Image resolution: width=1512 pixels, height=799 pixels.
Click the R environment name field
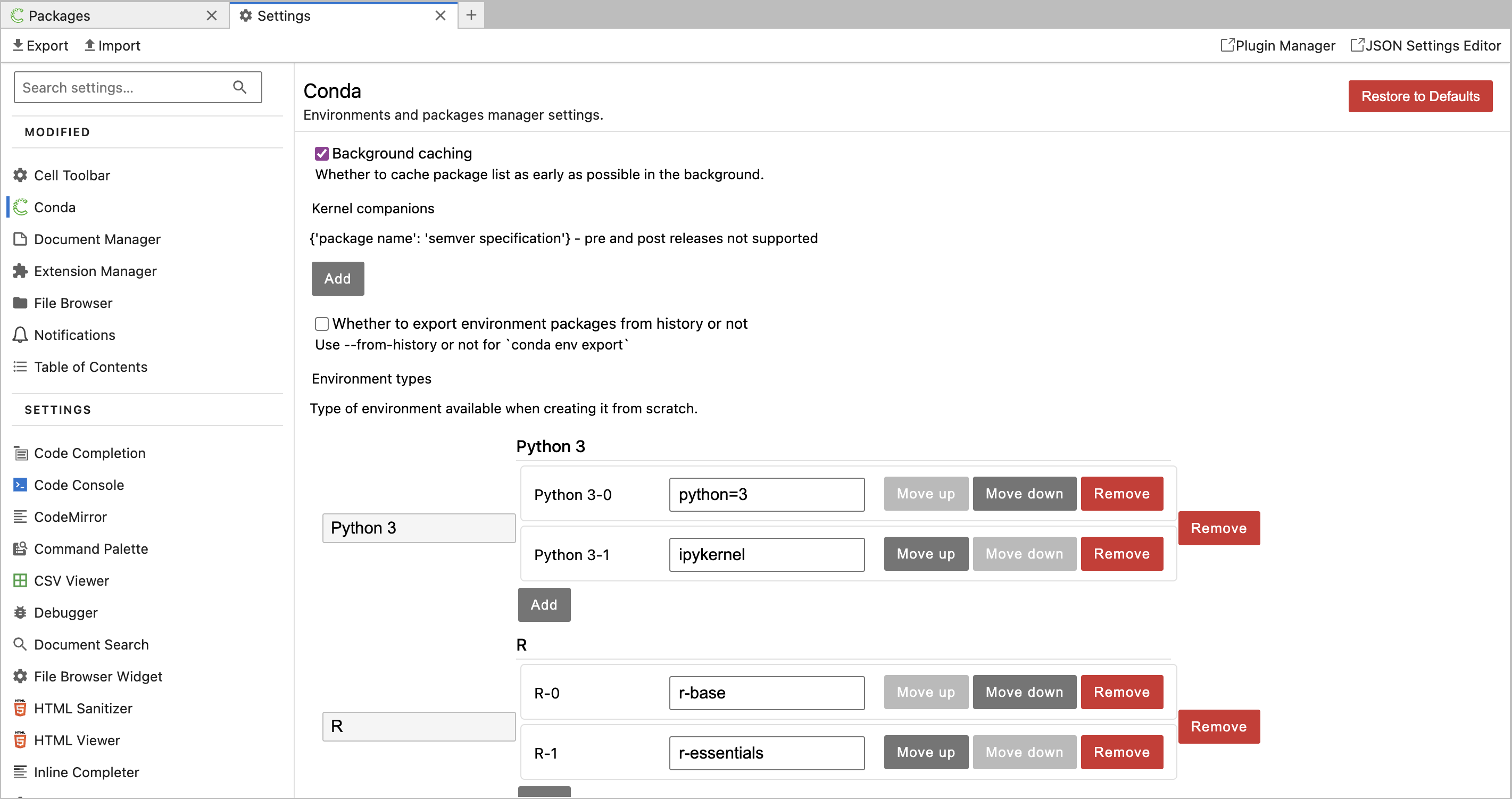point(419,726)
